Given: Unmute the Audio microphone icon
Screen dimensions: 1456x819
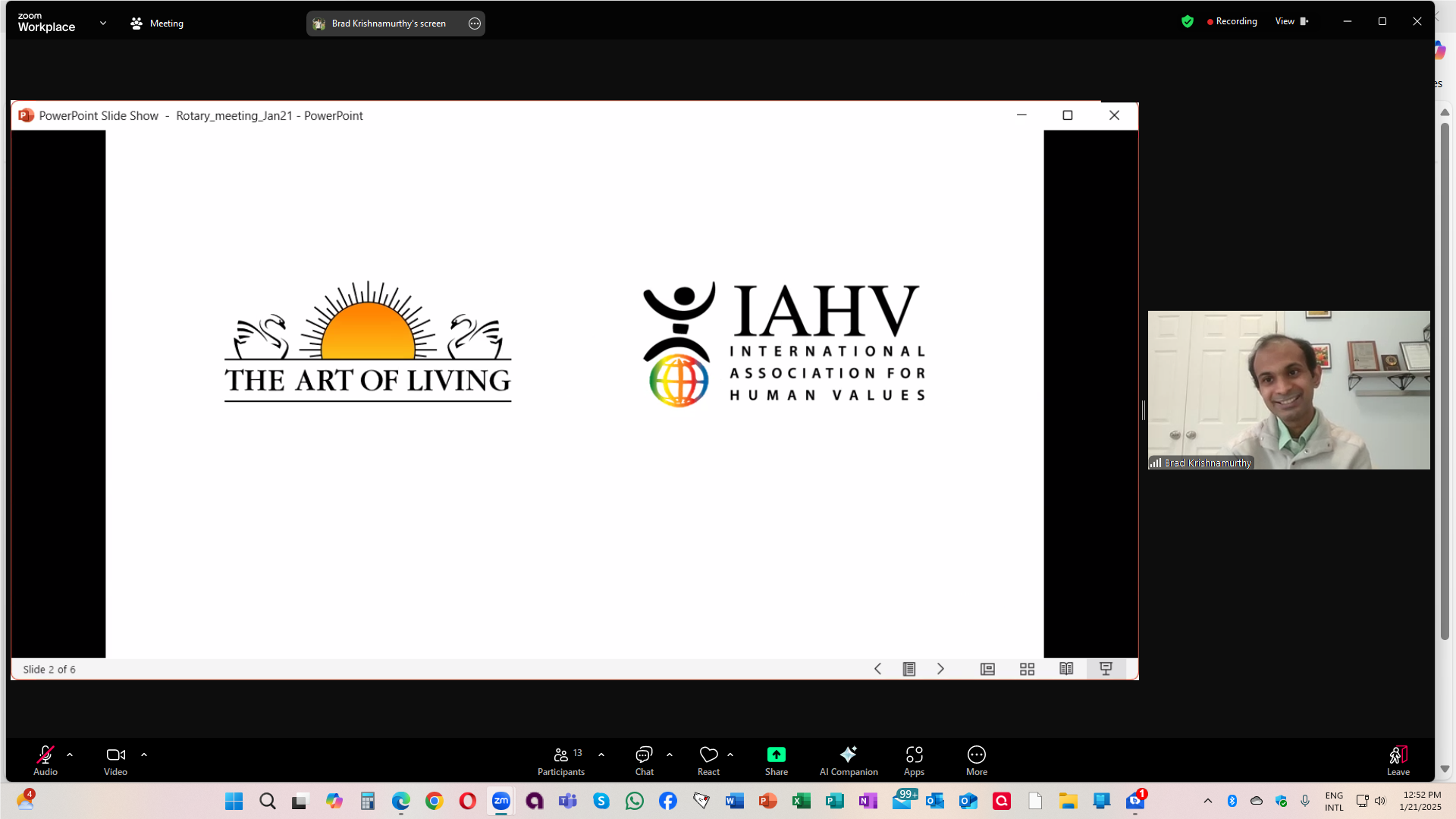Looking at the screenshot, I should coord(45,755).
